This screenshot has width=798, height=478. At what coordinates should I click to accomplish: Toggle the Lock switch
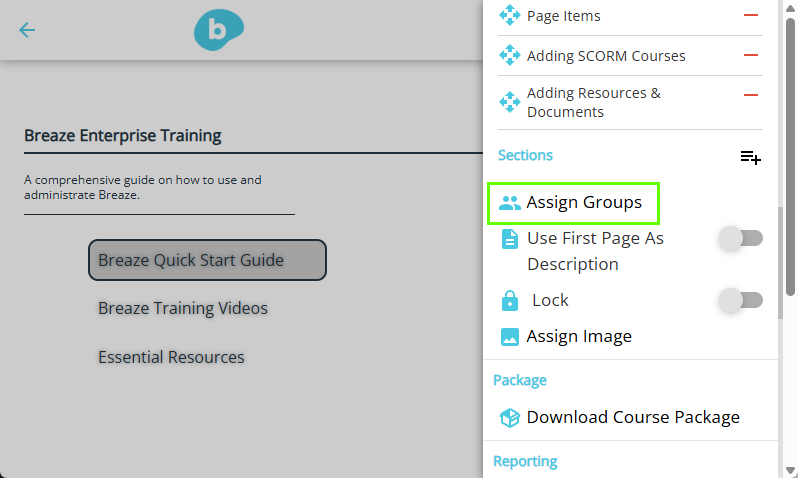tap(741, 300)
